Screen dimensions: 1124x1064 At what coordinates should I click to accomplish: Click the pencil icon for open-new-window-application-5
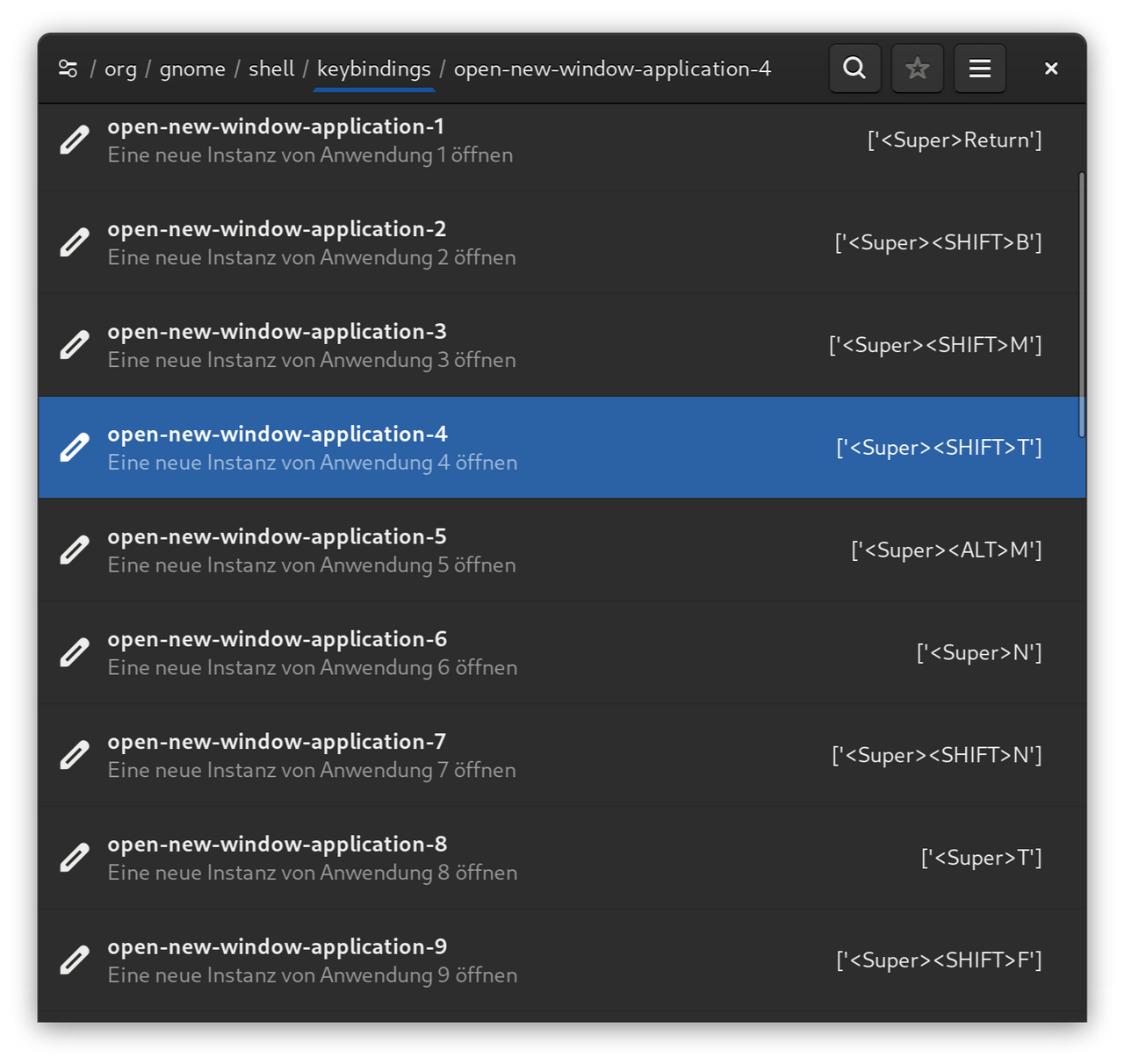[x=75, y=550]
